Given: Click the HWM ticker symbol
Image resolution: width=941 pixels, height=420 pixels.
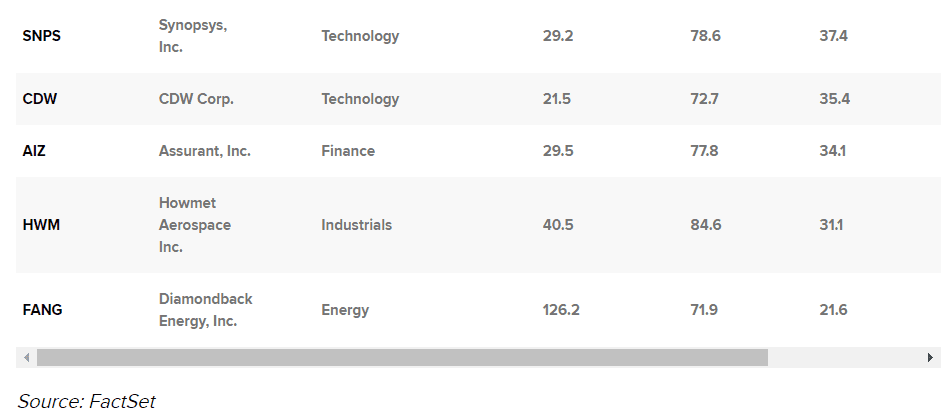Looking at the screenshot, I should [41, 225].
